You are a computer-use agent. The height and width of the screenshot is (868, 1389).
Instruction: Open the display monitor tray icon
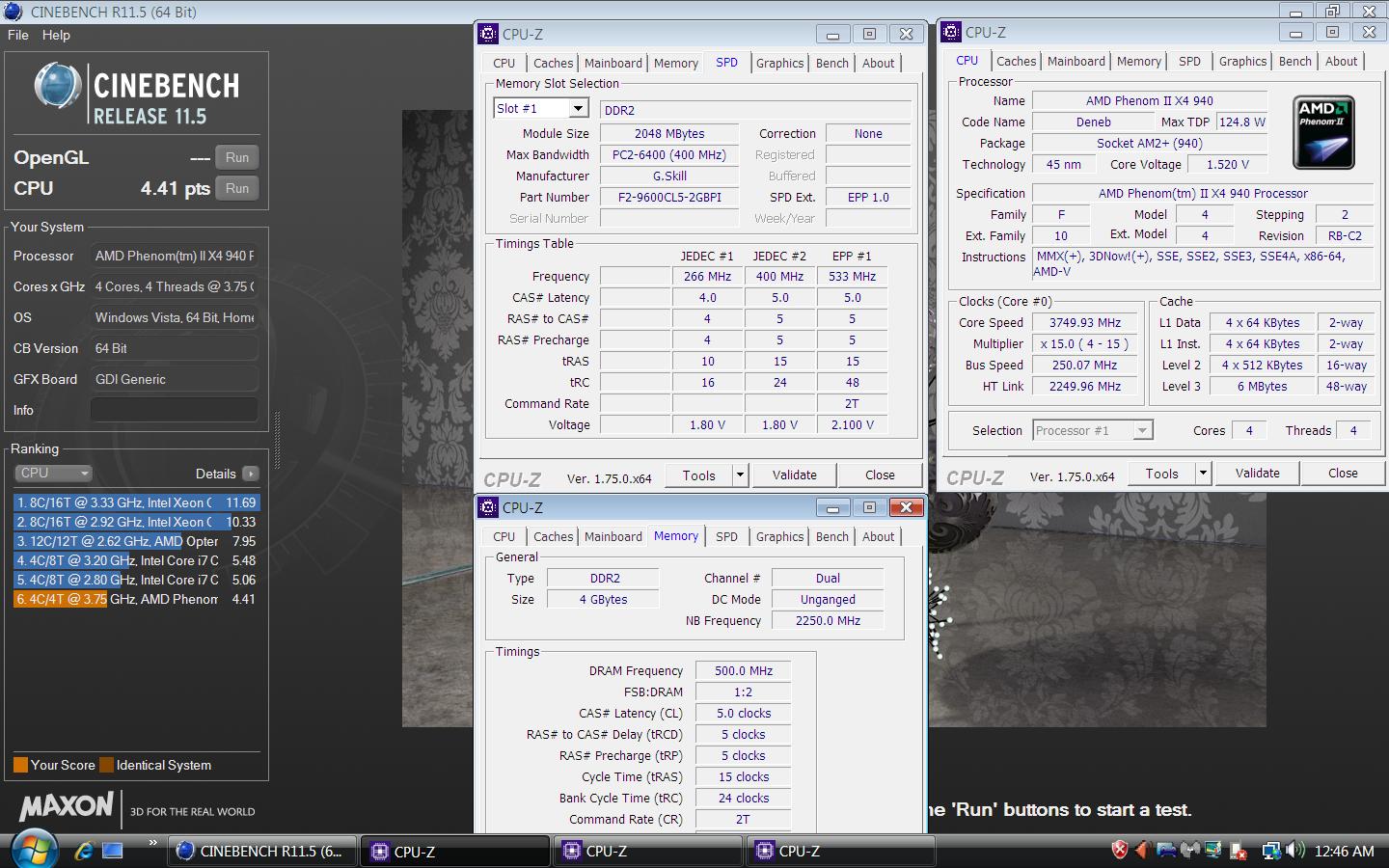[x=1213, y=851]
